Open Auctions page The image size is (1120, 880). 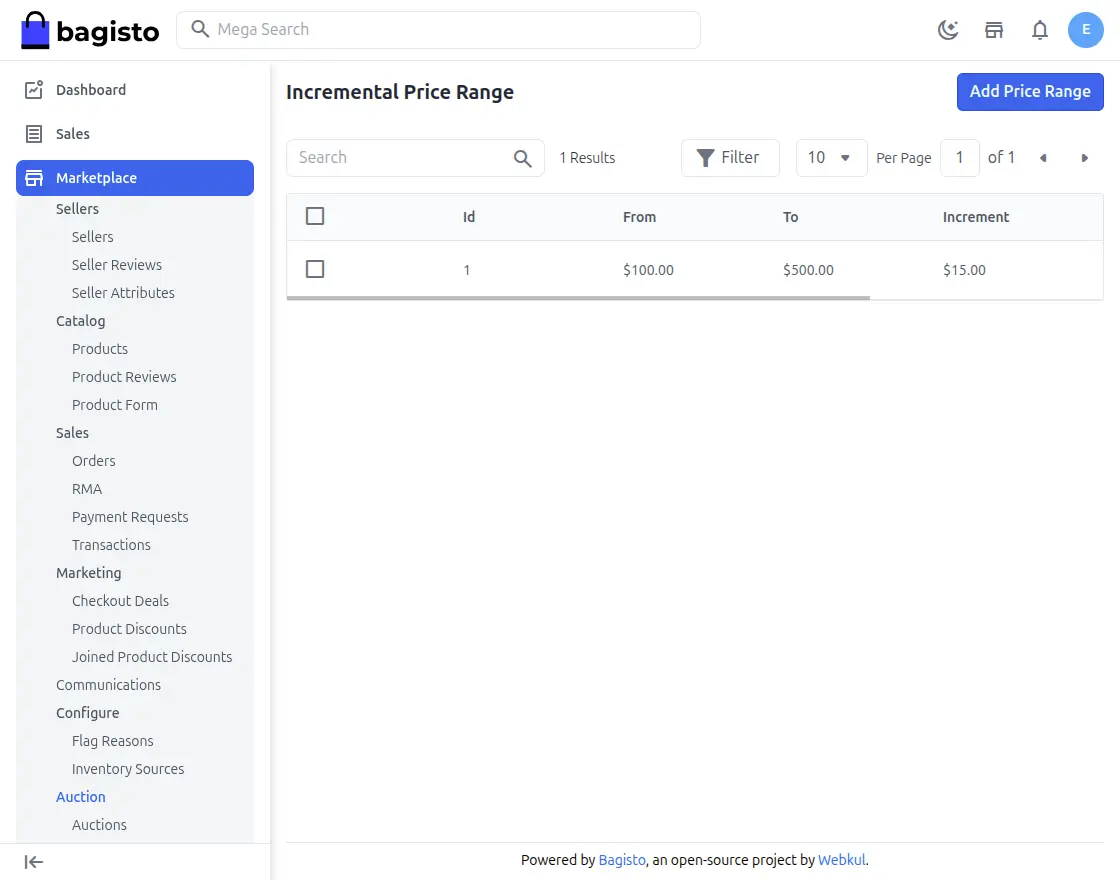(x=99, y=825)
